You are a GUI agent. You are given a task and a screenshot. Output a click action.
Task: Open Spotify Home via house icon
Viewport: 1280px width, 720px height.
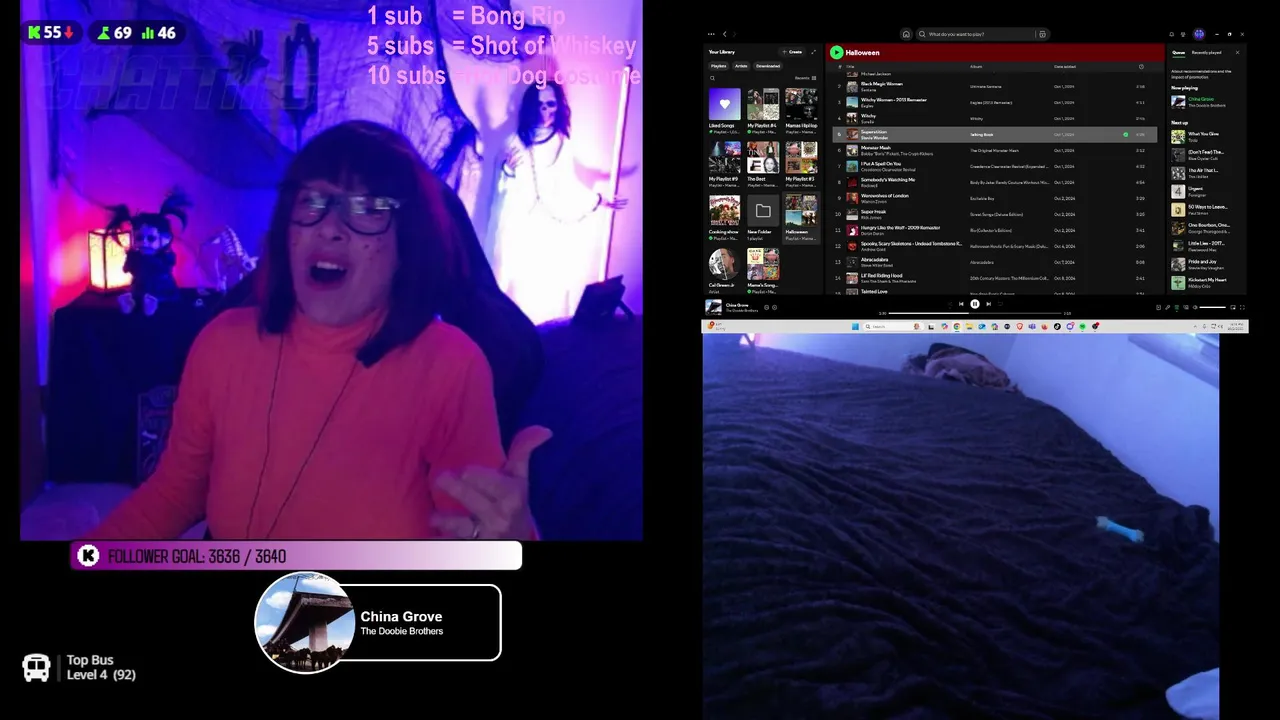tap(906, 34)
